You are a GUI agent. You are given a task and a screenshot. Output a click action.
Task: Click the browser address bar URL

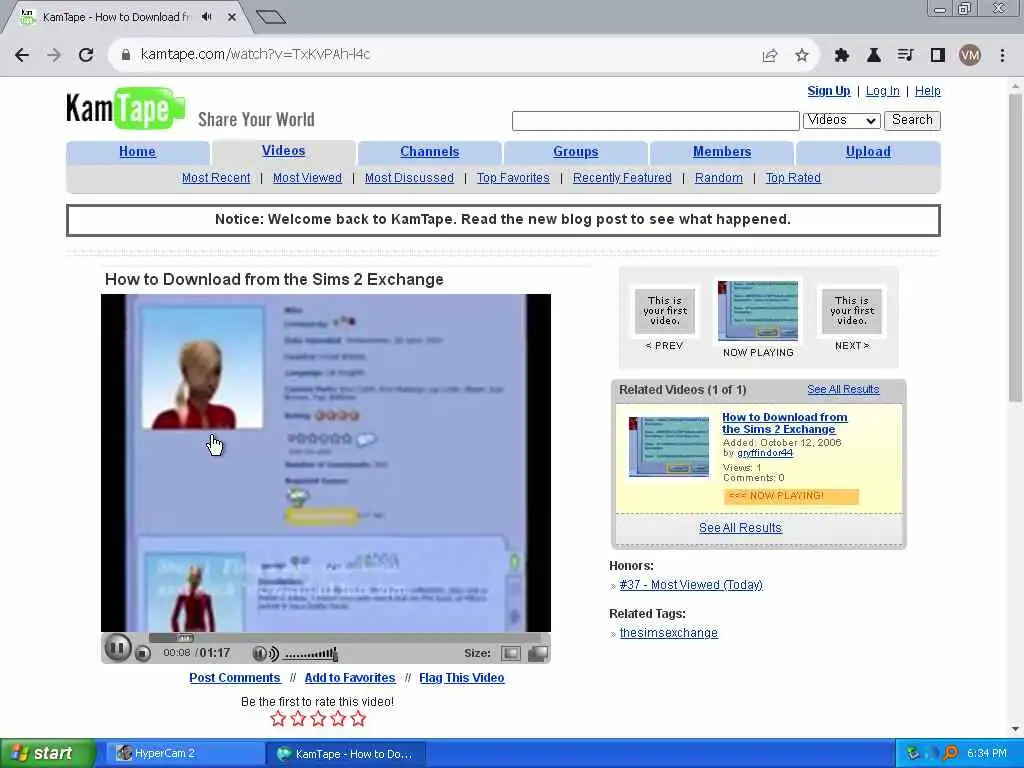coord(255,54)
